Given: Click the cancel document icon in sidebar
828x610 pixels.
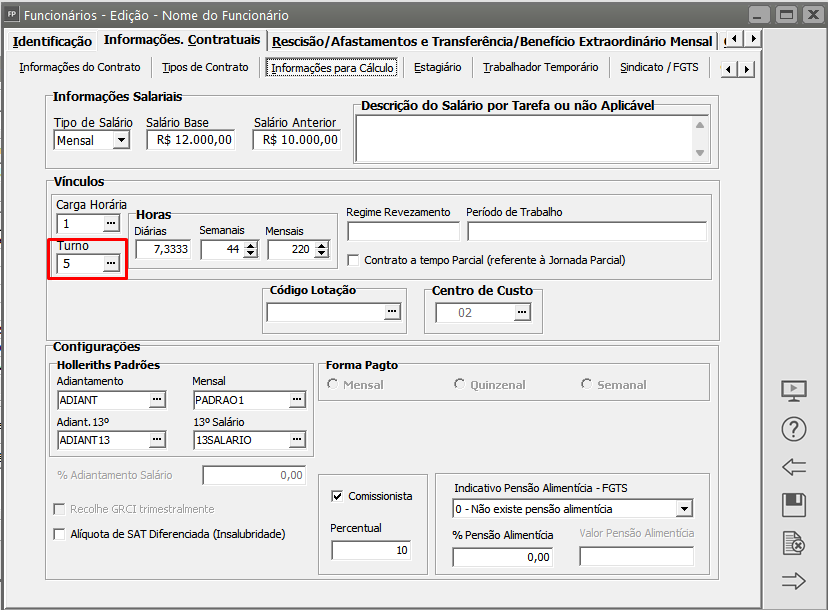Looking at the screenshot, I should (793, 543).
